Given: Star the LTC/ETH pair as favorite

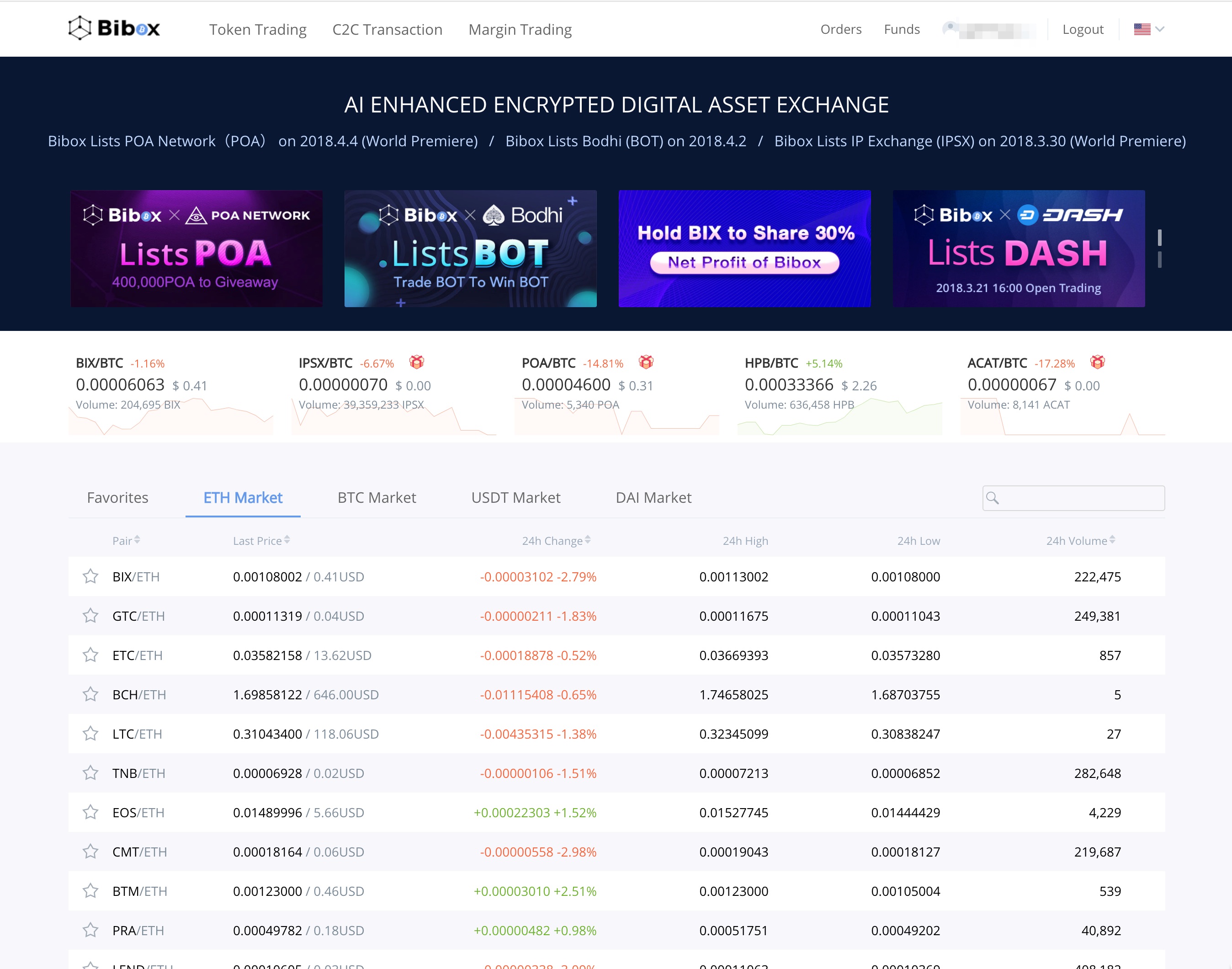Looking at the screenshot, I should (x=90, y=734).
